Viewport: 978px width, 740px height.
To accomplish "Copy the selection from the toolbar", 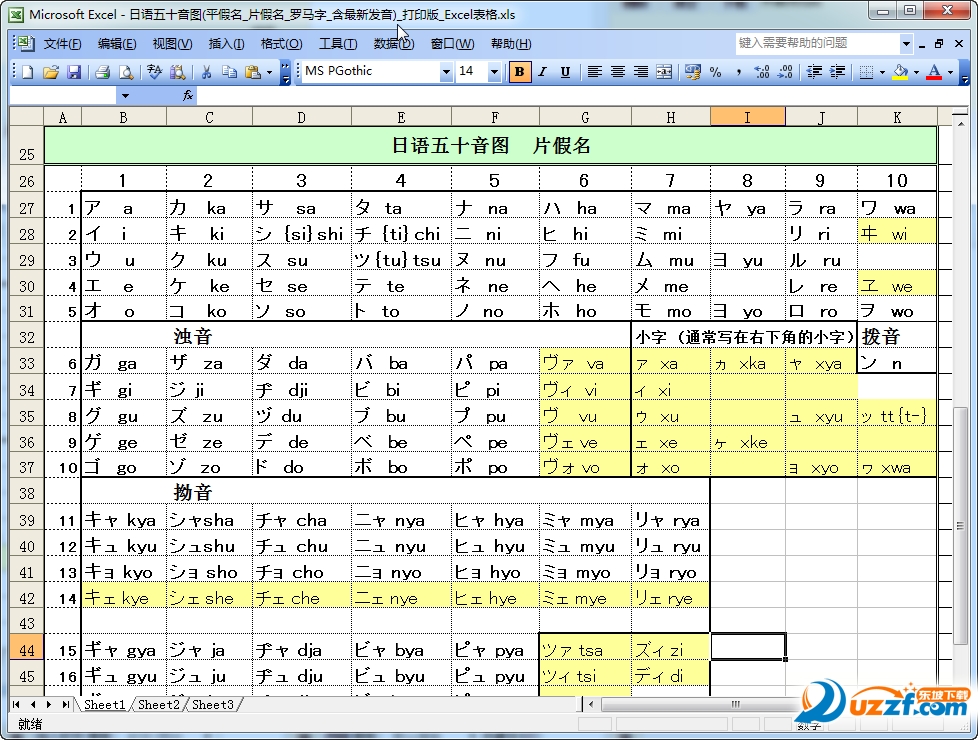I will coord(229,72).
